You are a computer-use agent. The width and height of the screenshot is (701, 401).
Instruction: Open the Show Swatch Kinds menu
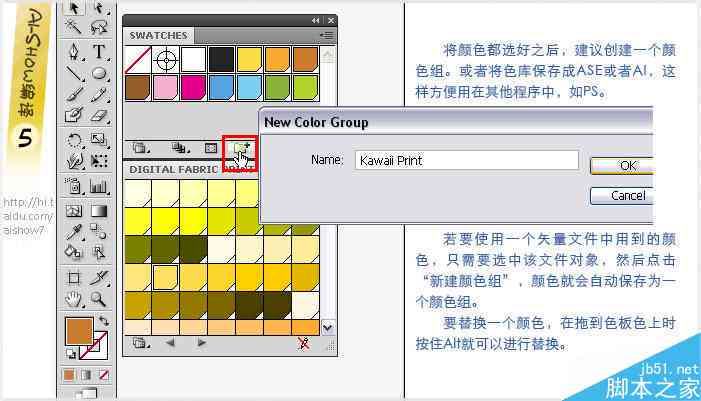(x=181, y=148)
